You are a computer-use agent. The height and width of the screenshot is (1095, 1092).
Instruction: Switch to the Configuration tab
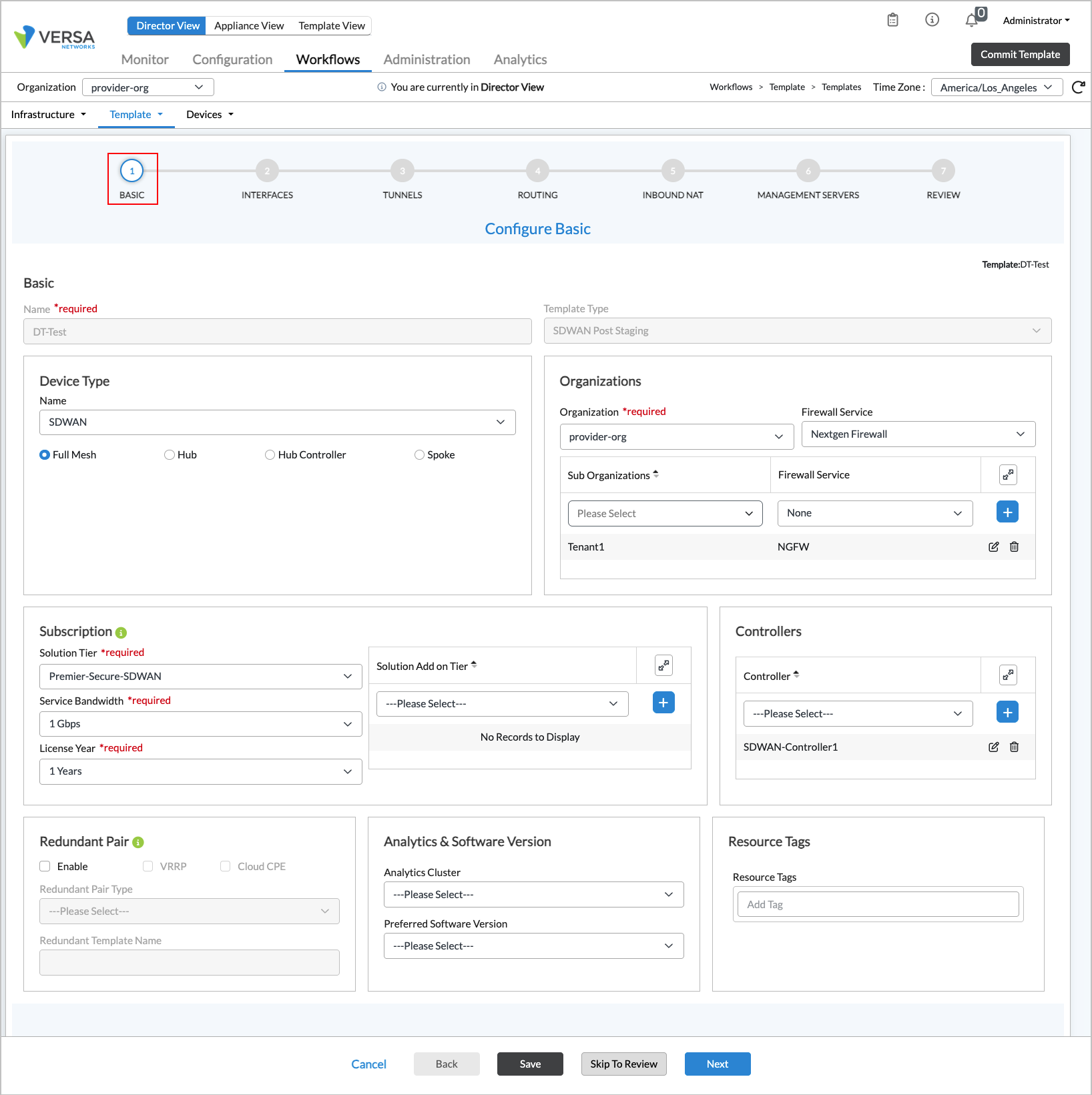point(232,59)
